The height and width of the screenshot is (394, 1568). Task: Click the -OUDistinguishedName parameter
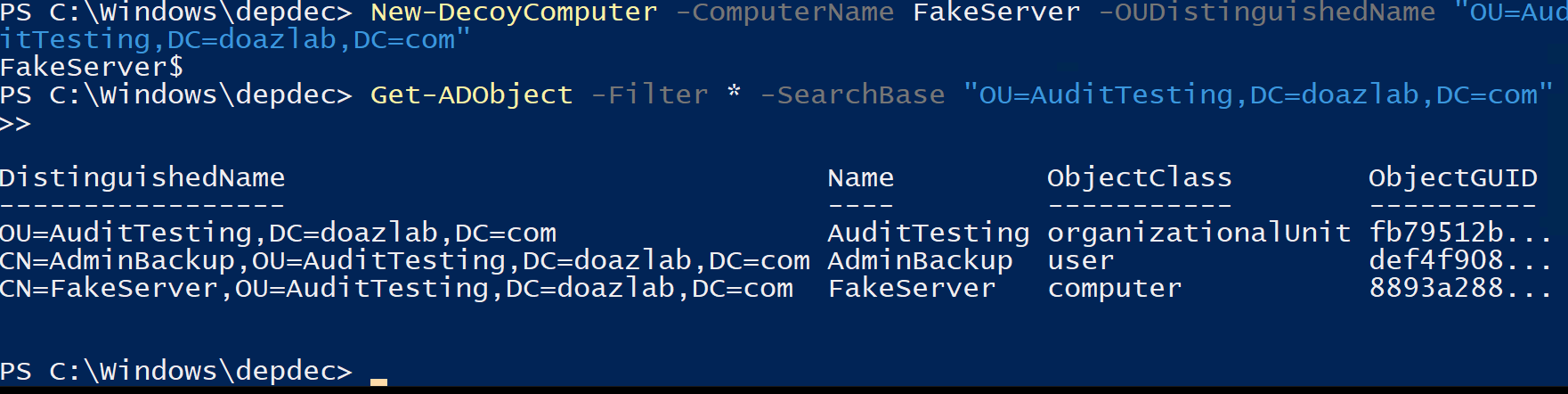[1266, 12]
